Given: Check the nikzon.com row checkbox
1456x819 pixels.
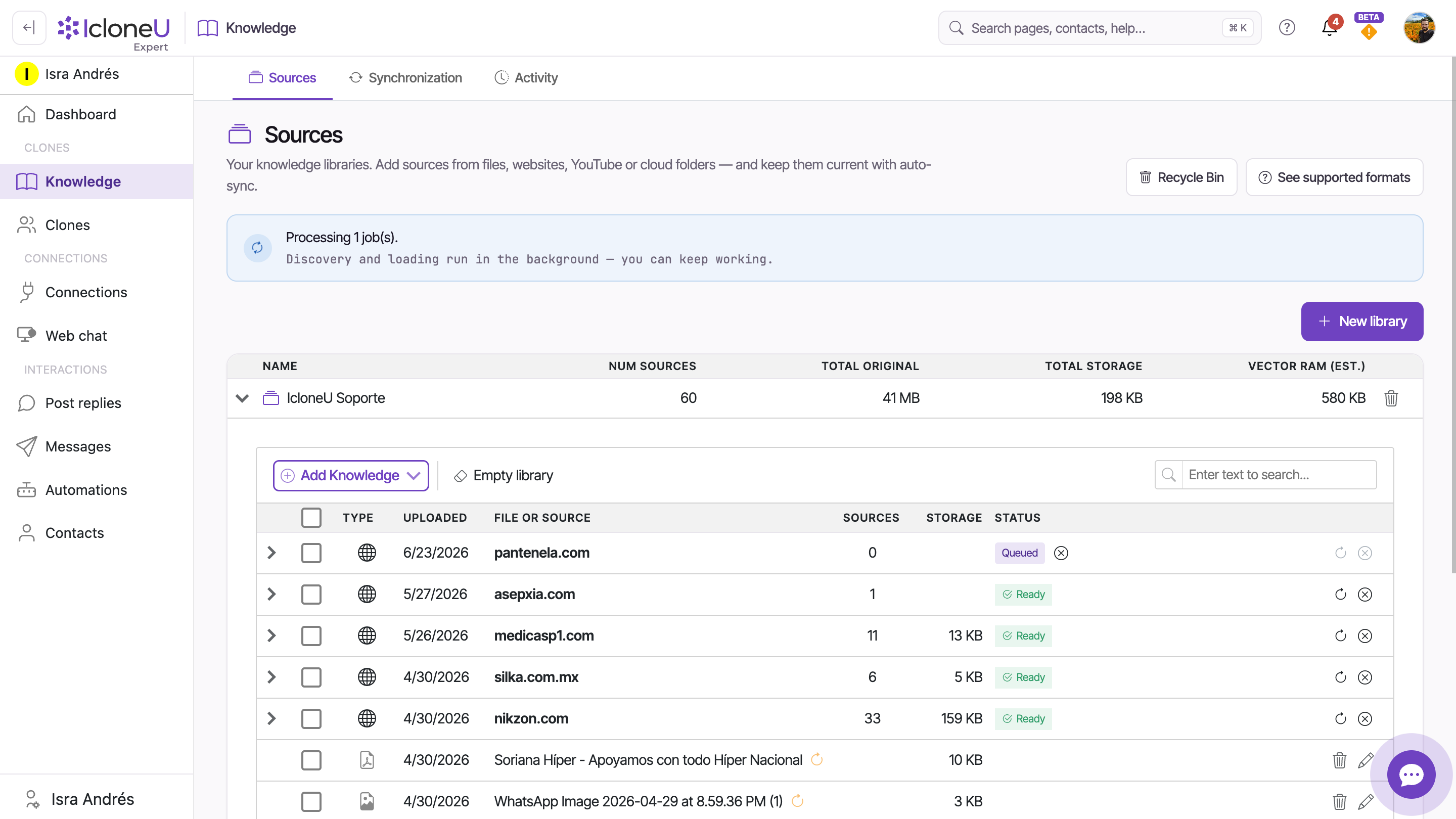Looking at the screenshot, I should pos(311,718).
